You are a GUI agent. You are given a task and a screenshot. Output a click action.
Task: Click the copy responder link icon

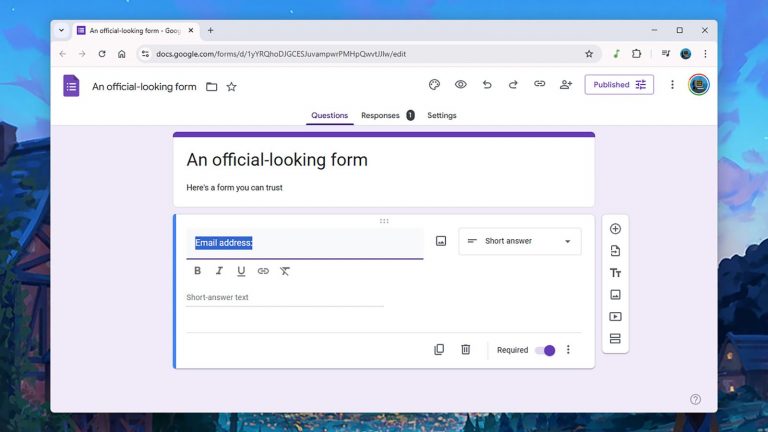point(539,85)
